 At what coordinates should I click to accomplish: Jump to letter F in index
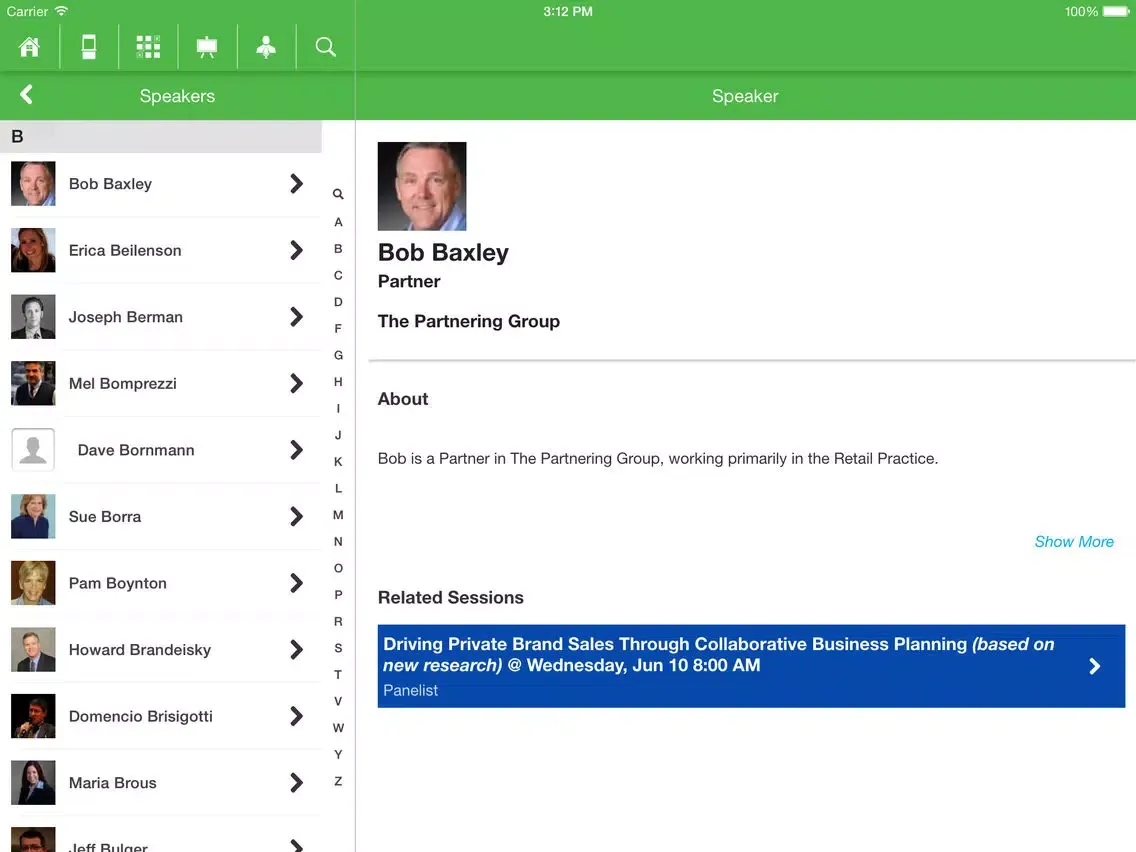(338, 329)
